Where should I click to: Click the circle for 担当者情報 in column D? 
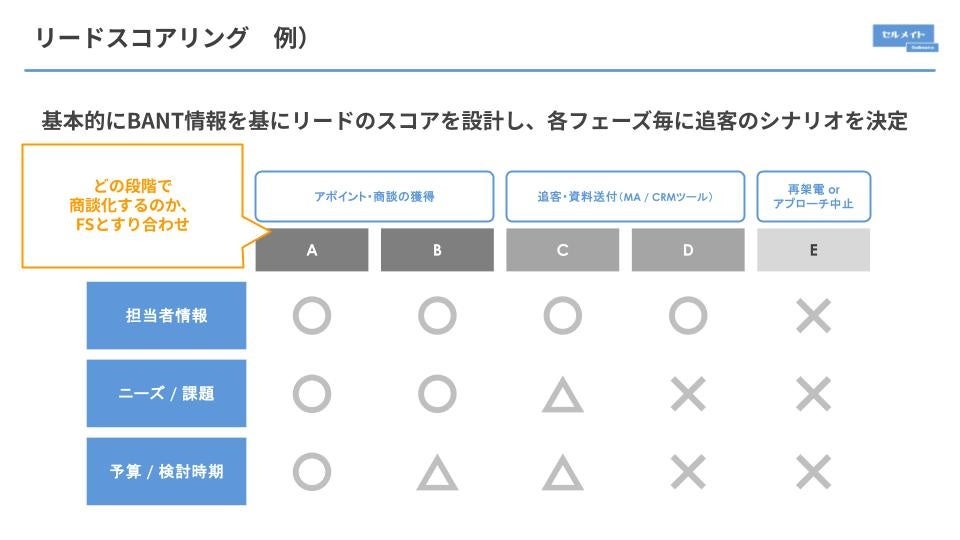[688, 316]
